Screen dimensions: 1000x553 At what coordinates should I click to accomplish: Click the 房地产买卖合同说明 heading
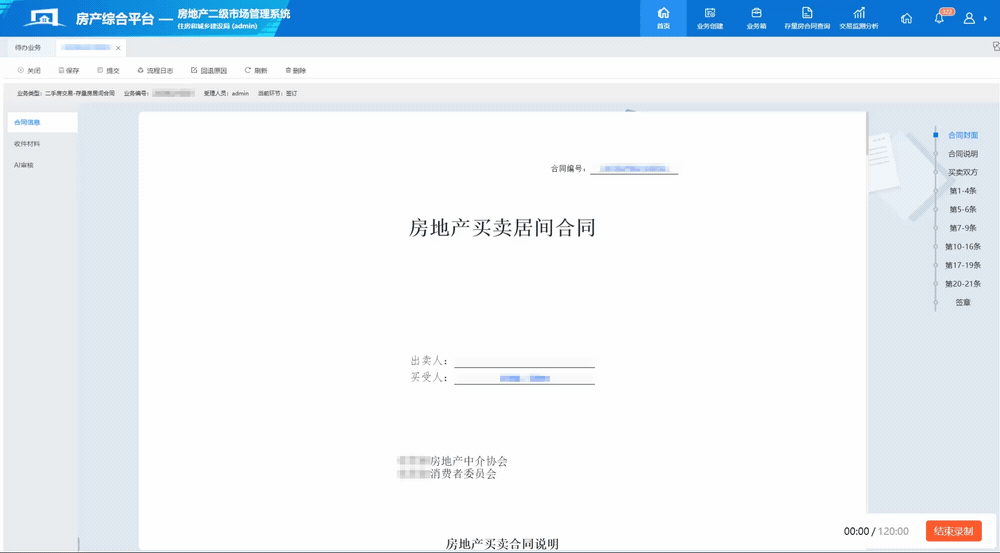tap(502, 544)
